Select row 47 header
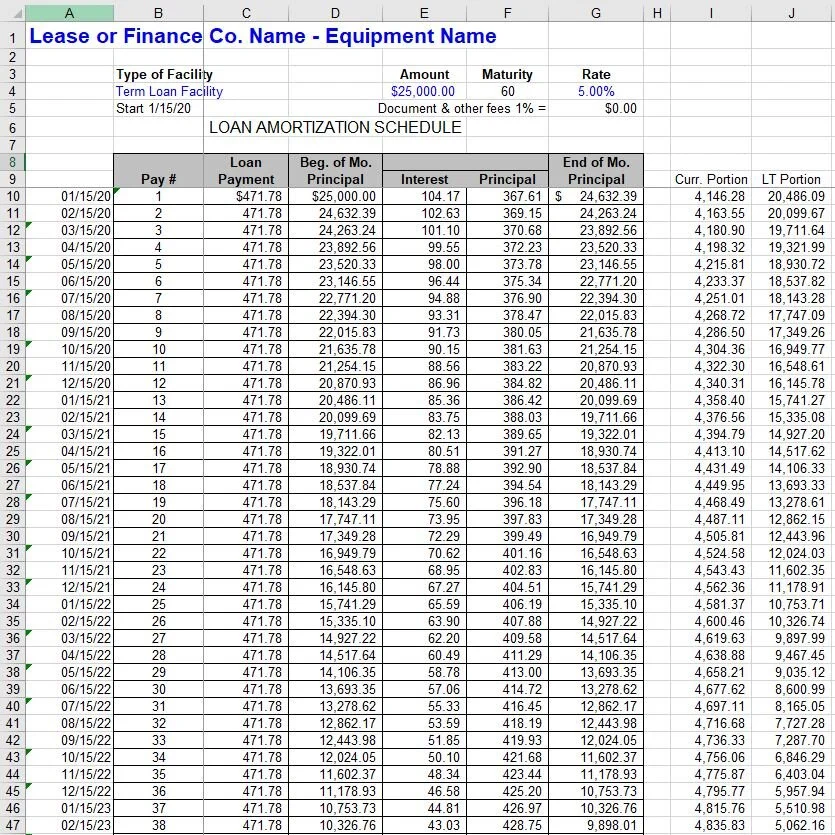 coord(12,825)
